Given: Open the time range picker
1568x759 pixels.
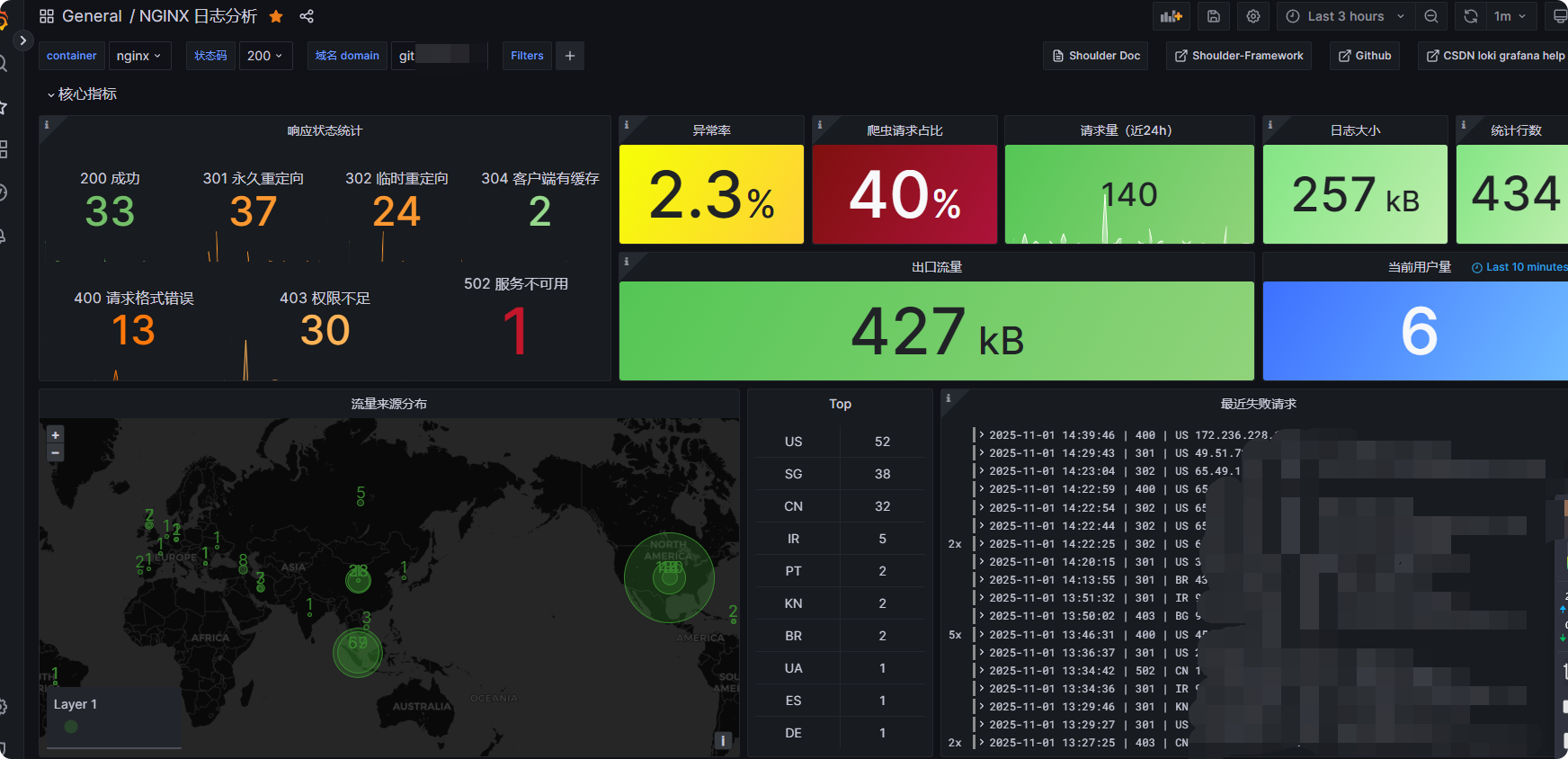Looking at the screenshot, I should point(1345,16).
